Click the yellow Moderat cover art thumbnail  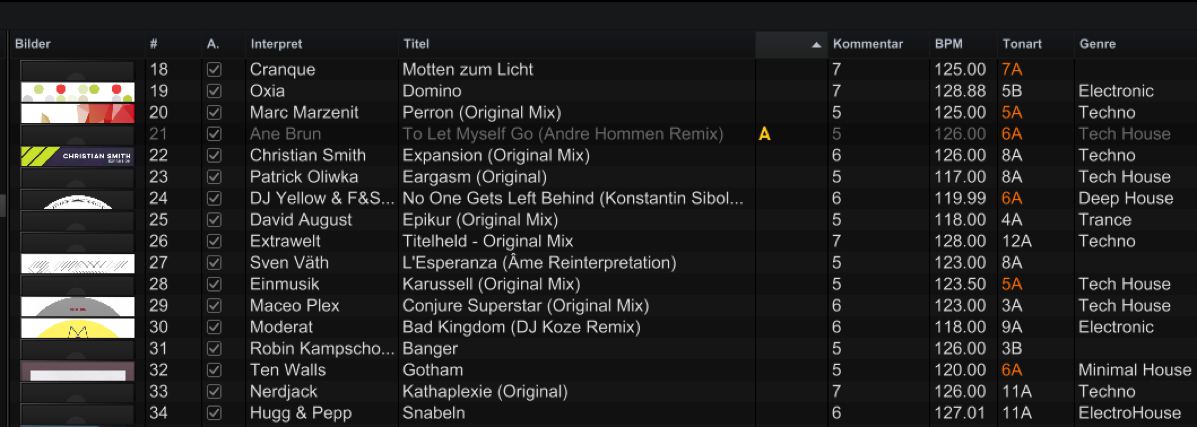click(77, 328)
